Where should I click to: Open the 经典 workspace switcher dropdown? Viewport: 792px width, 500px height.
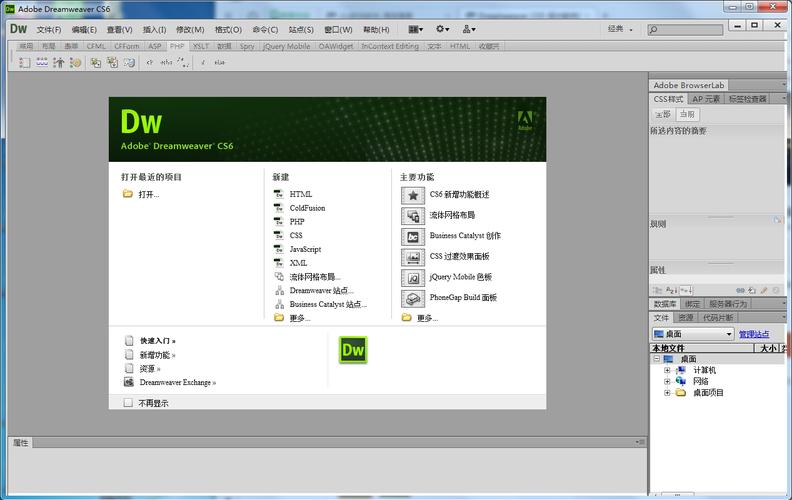click(x=620, y=29)
